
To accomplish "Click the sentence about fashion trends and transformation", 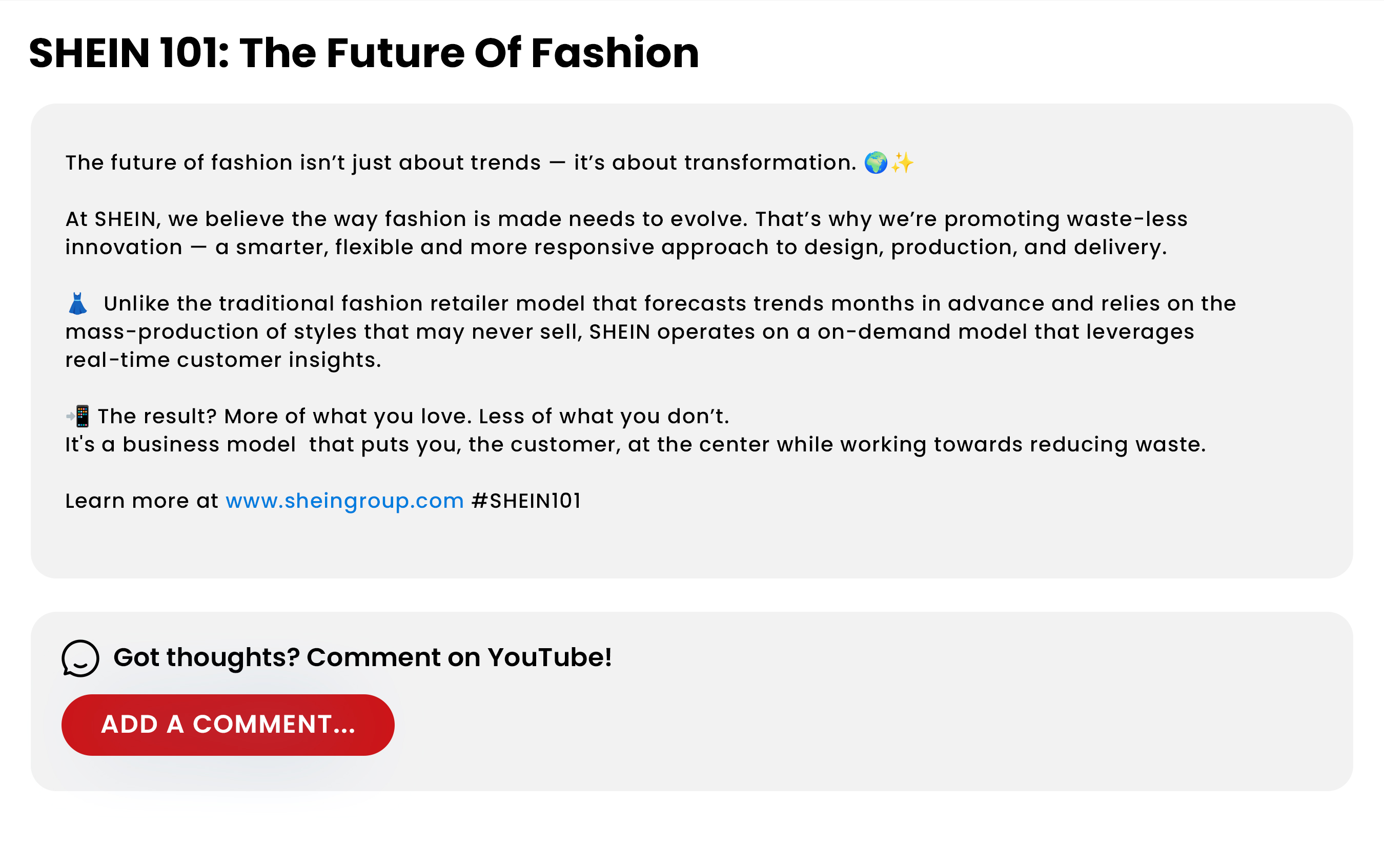I will [x=459, y=163].
